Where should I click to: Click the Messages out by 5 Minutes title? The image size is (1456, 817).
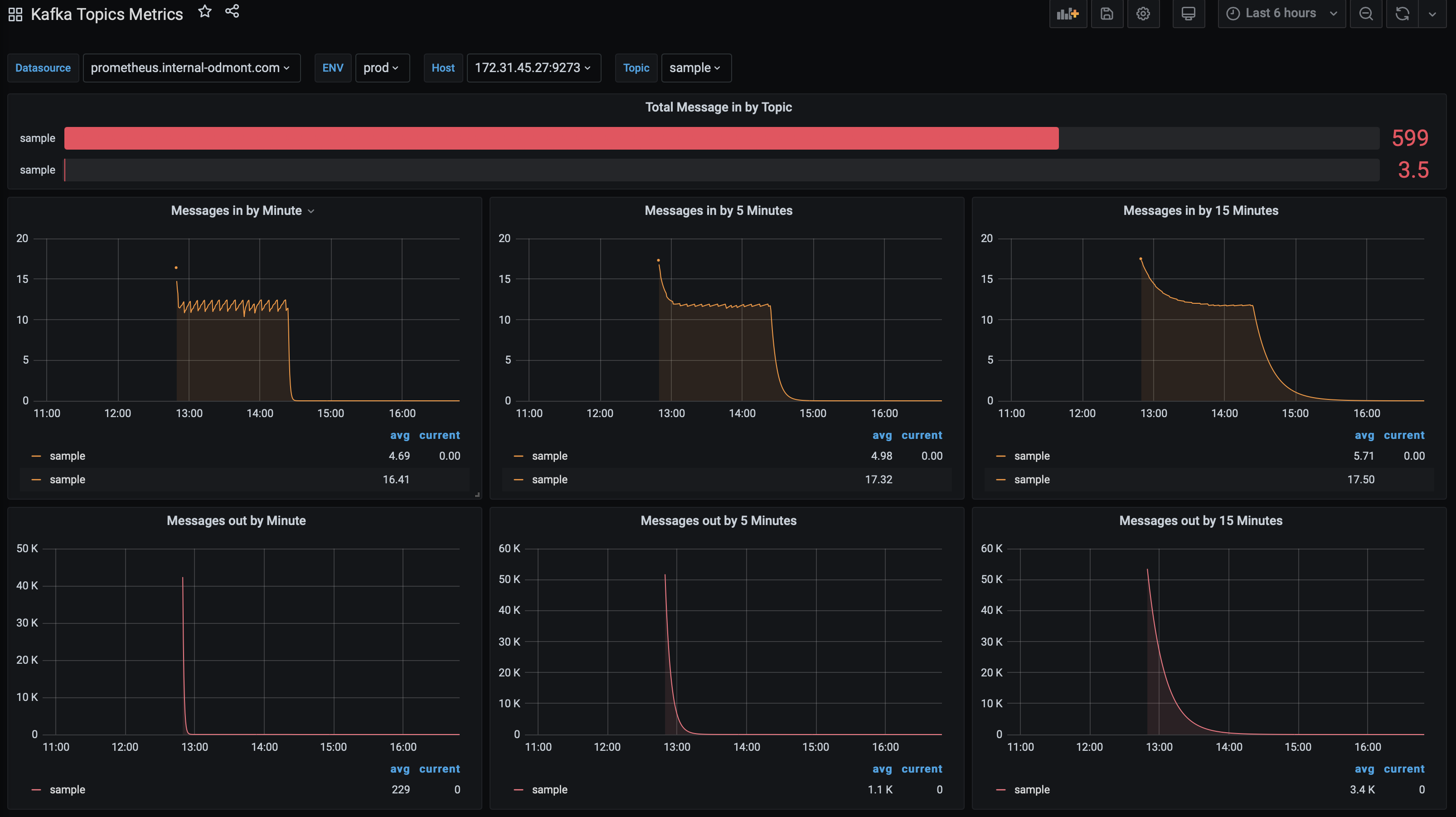pos(718,521)
